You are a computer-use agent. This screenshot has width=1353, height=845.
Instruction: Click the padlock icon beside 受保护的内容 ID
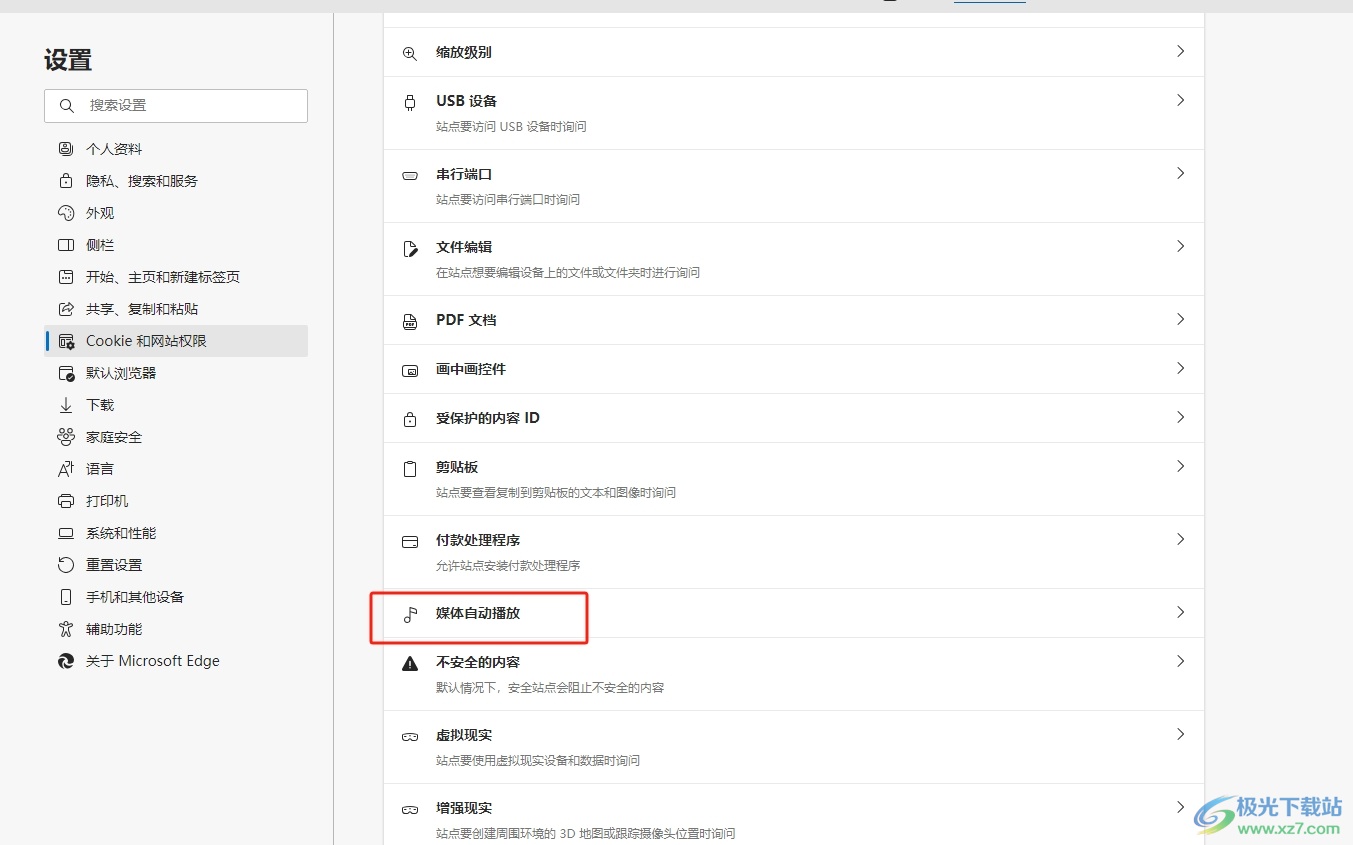pyautogui.click(x=410, y=419)
